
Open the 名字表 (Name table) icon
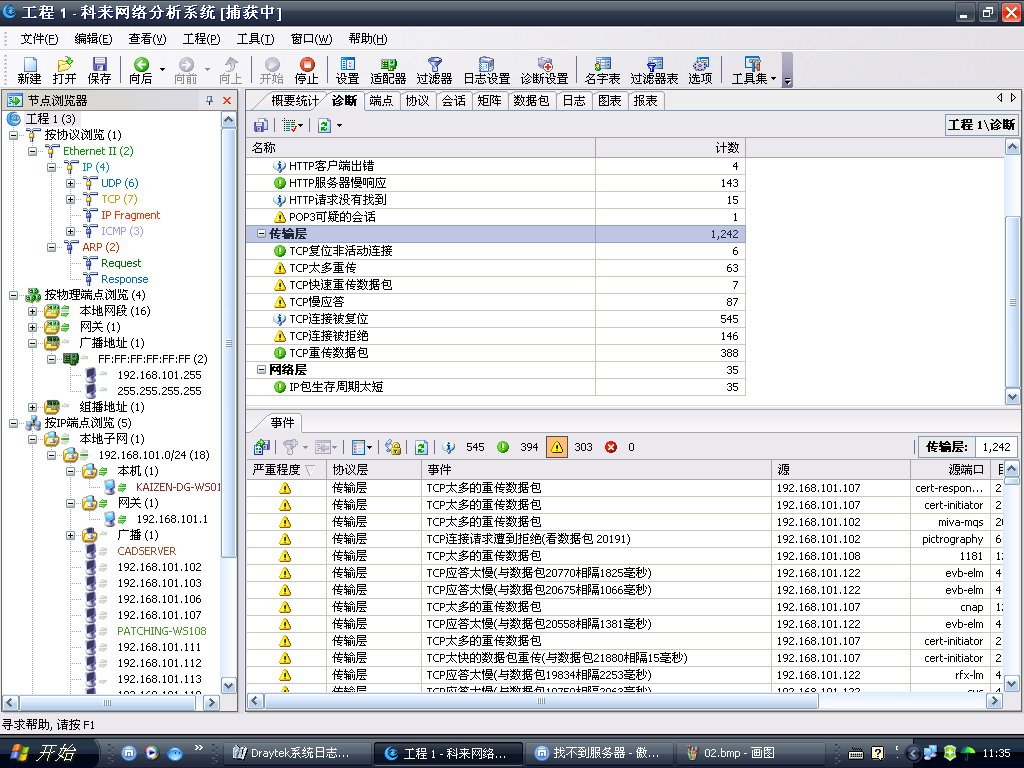602,70
